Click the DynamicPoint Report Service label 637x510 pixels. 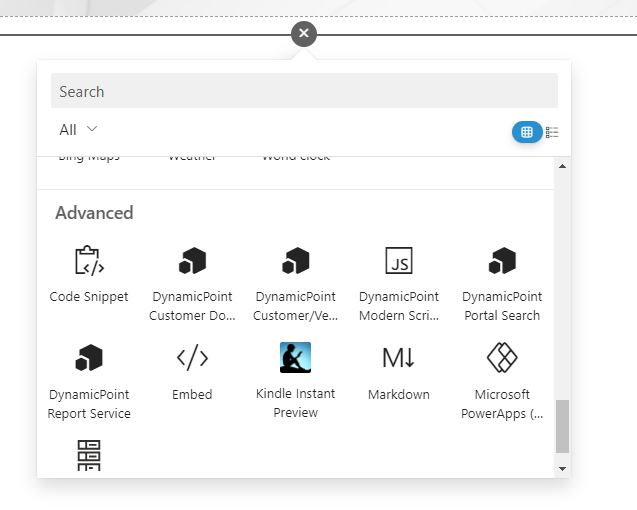click(x=89, y=404)
